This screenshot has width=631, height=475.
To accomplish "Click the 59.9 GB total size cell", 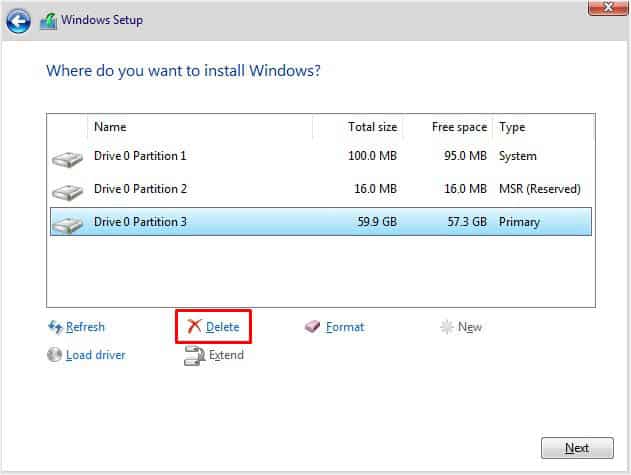I will tap(377, 222).
